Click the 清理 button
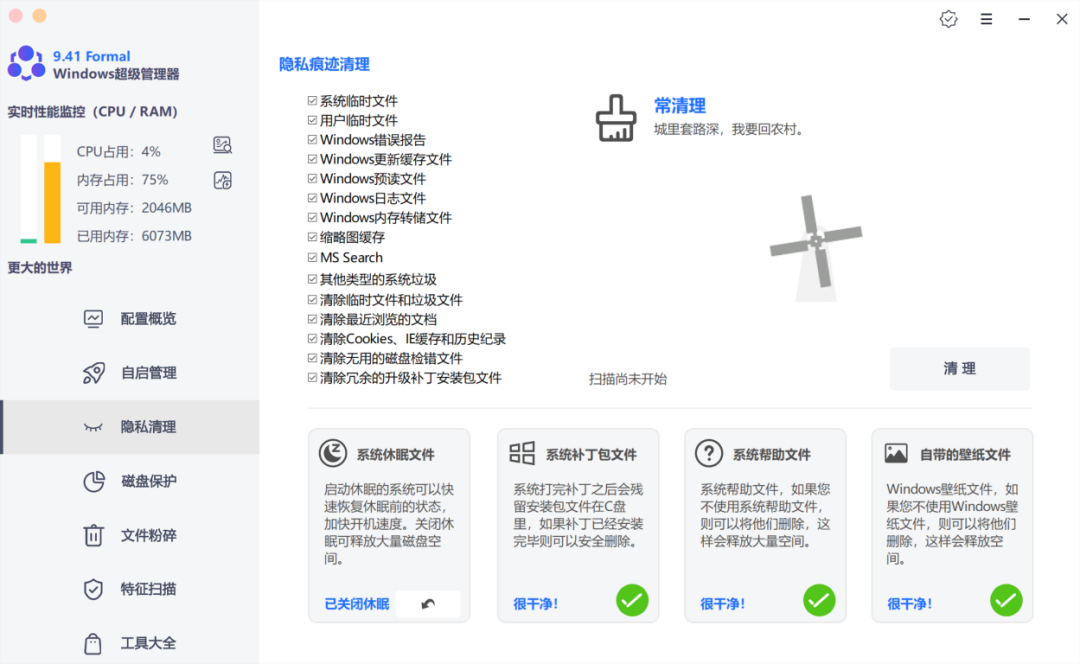 pyautogui.click(x=958, y=368)
